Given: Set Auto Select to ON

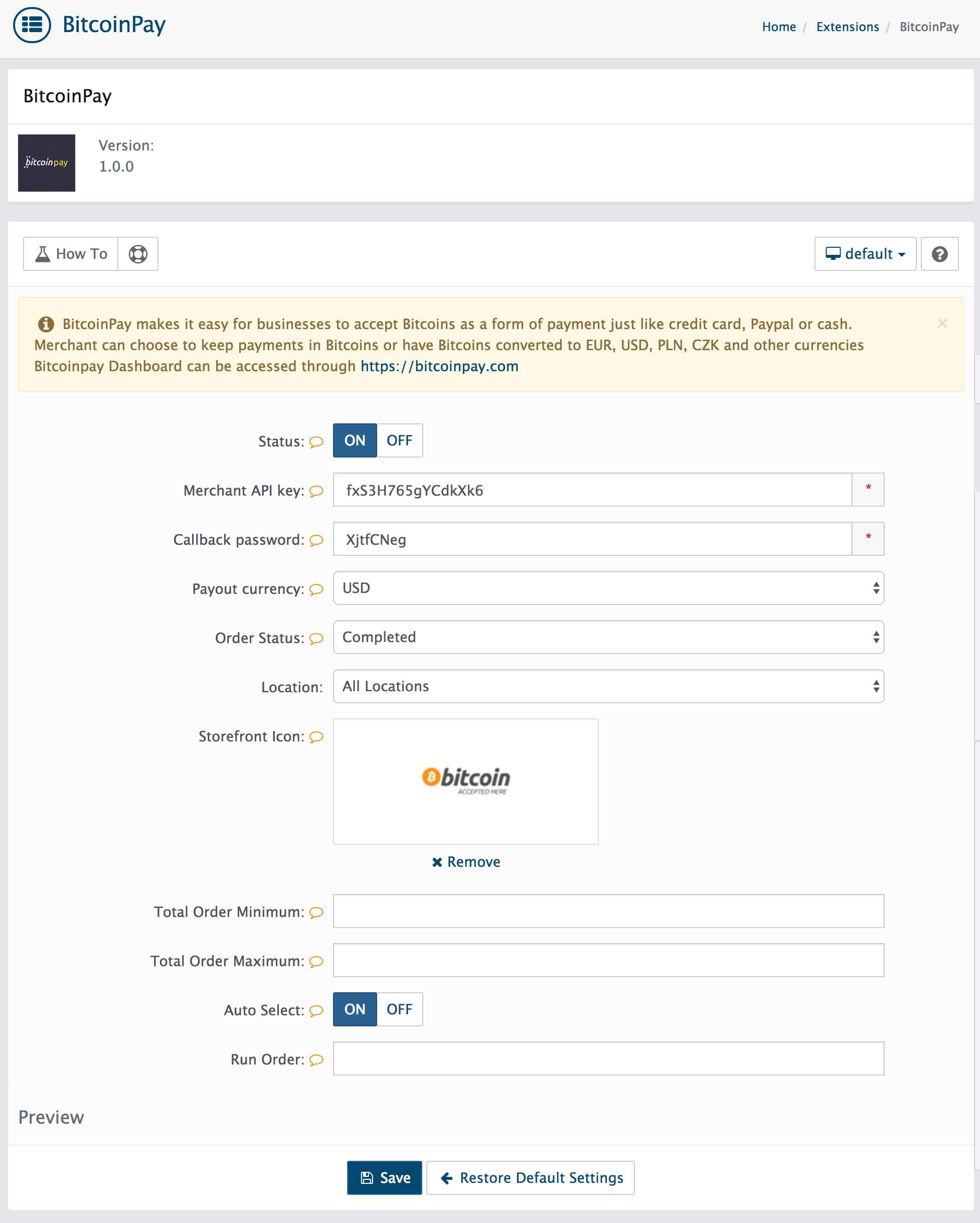Looking at the screenshot, I should 355,1009.
